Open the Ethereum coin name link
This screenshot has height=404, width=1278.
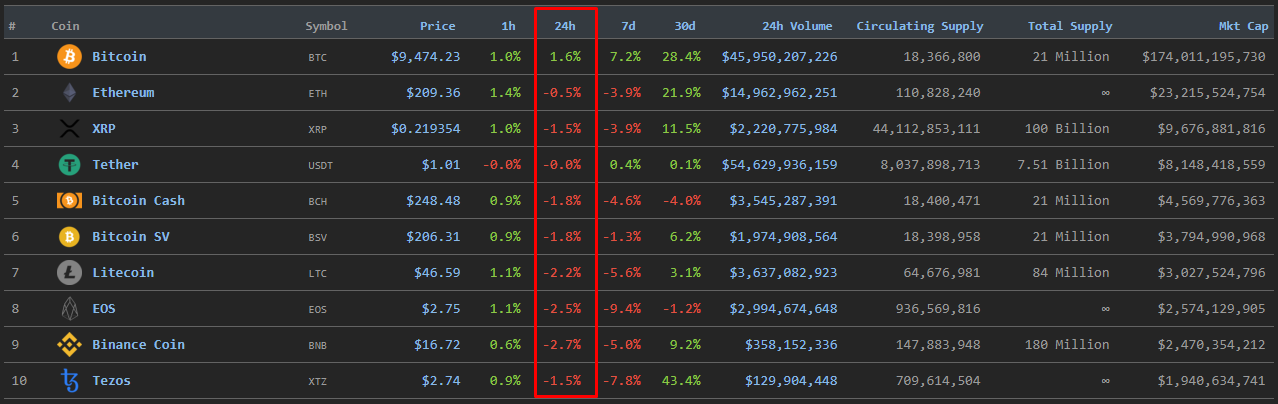click(x=123, y=93)
